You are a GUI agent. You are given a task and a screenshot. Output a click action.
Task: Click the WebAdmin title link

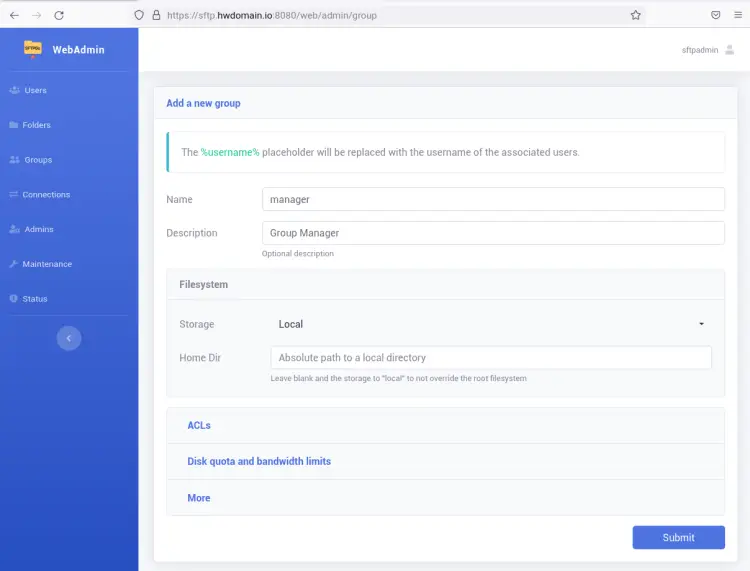78,49
